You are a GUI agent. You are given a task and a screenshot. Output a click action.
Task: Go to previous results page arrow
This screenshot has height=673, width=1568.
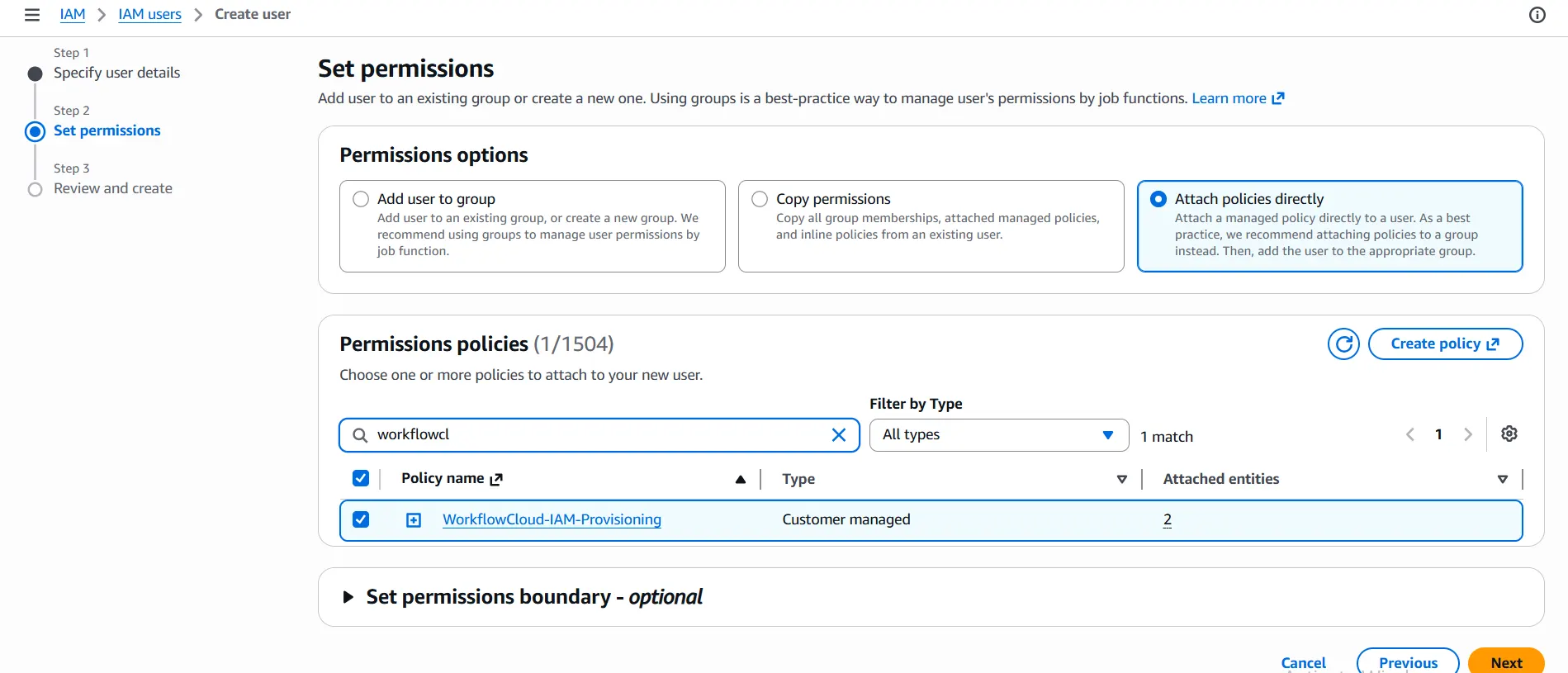[x=1410, y=434]
